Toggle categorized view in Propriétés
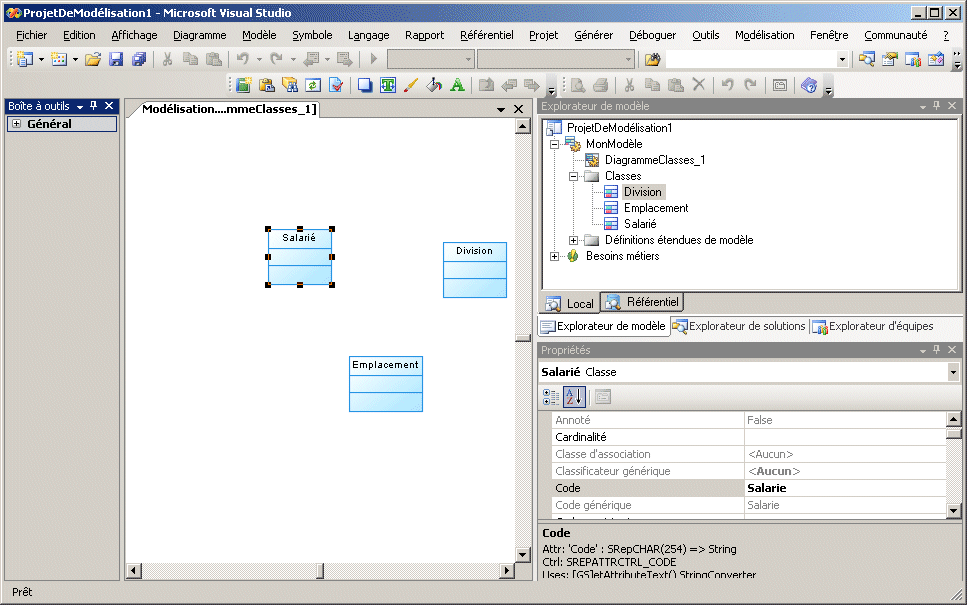Screen dimensions: 967x605 551,397
